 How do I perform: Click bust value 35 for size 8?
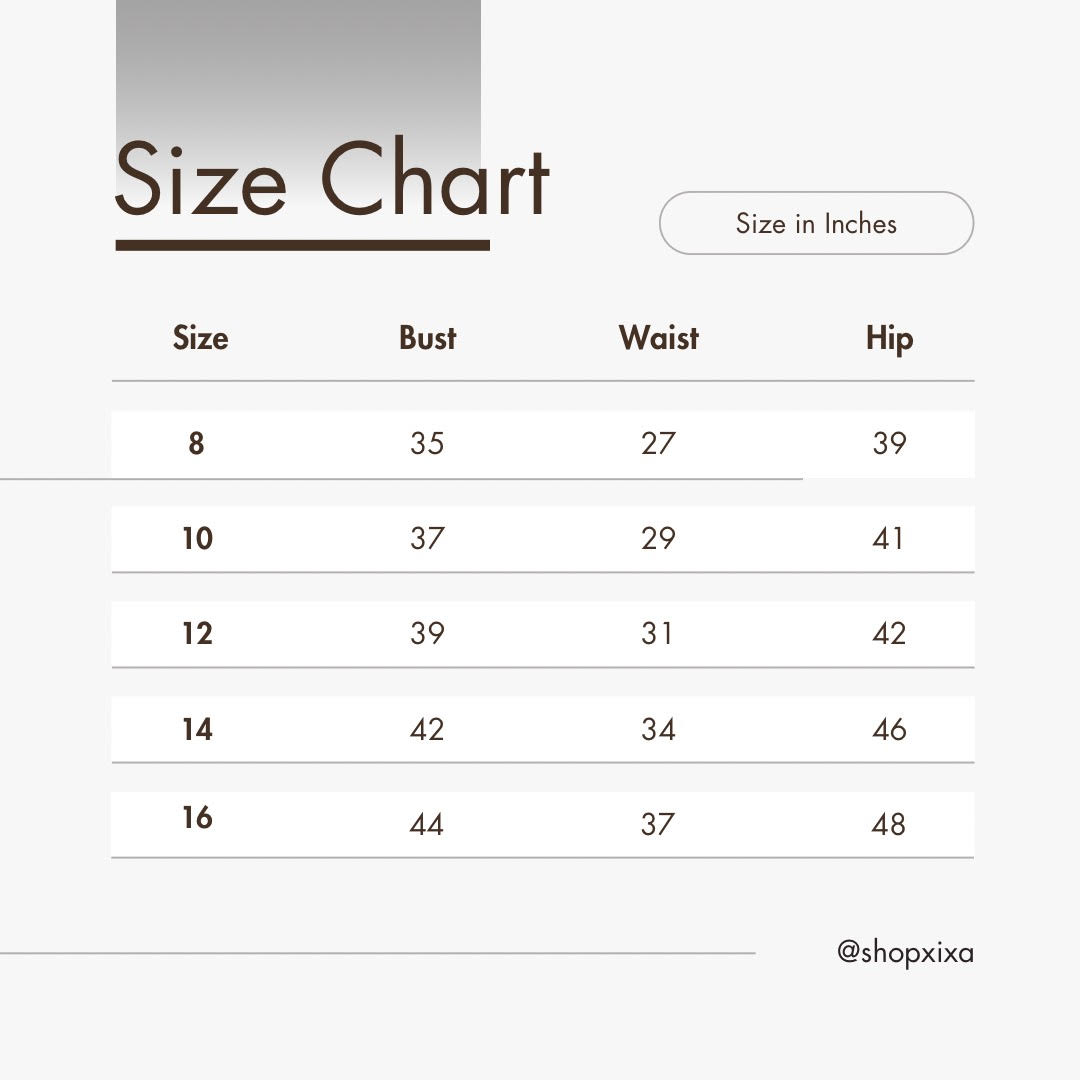tap(427, 443)
